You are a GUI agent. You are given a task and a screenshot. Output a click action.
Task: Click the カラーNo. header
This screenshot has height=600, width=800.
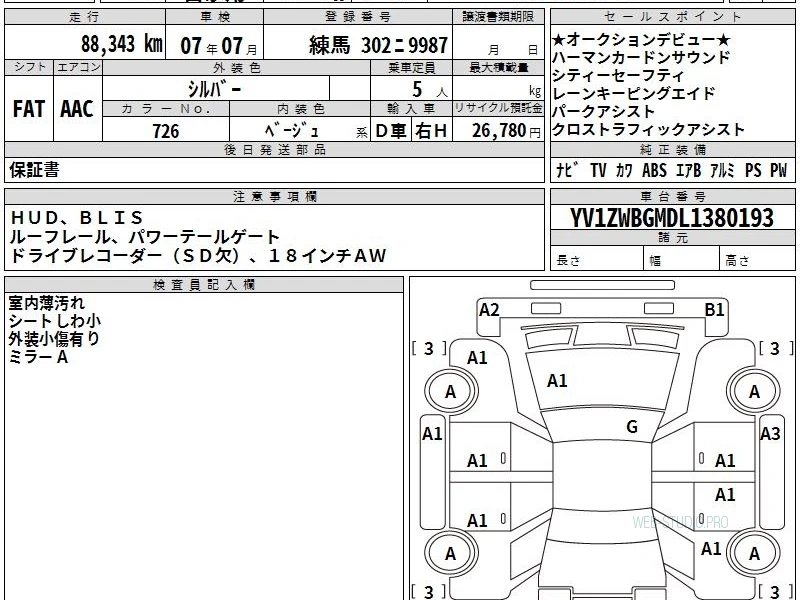(166, 109)
